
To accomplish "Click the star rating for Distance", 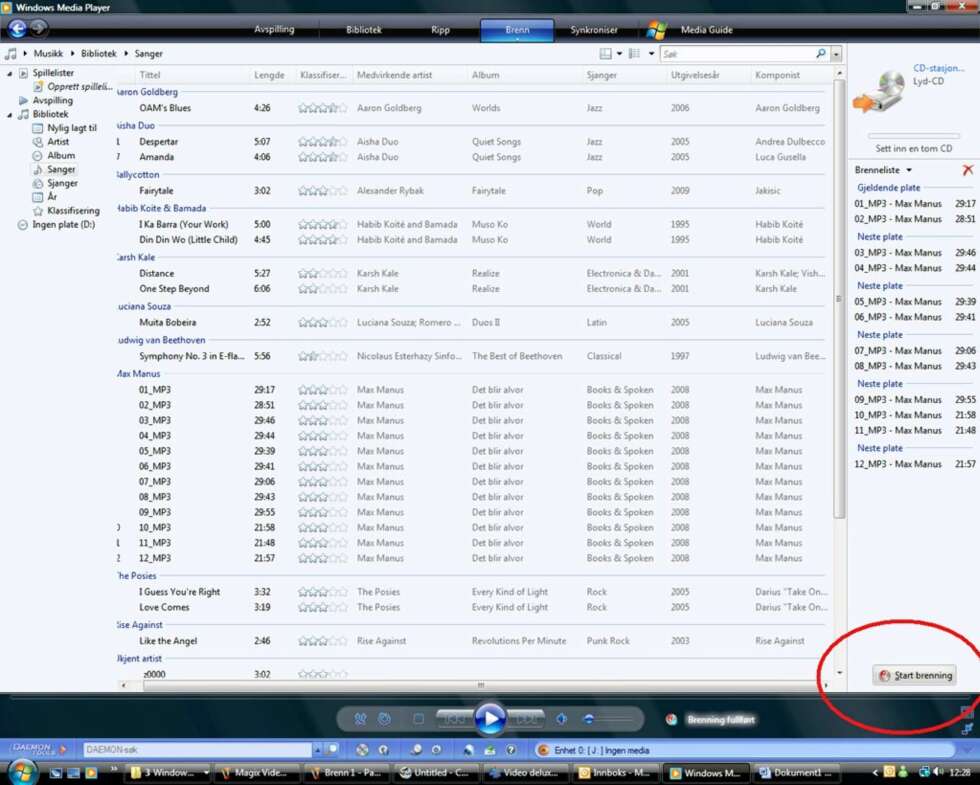I will coord(322,274).
